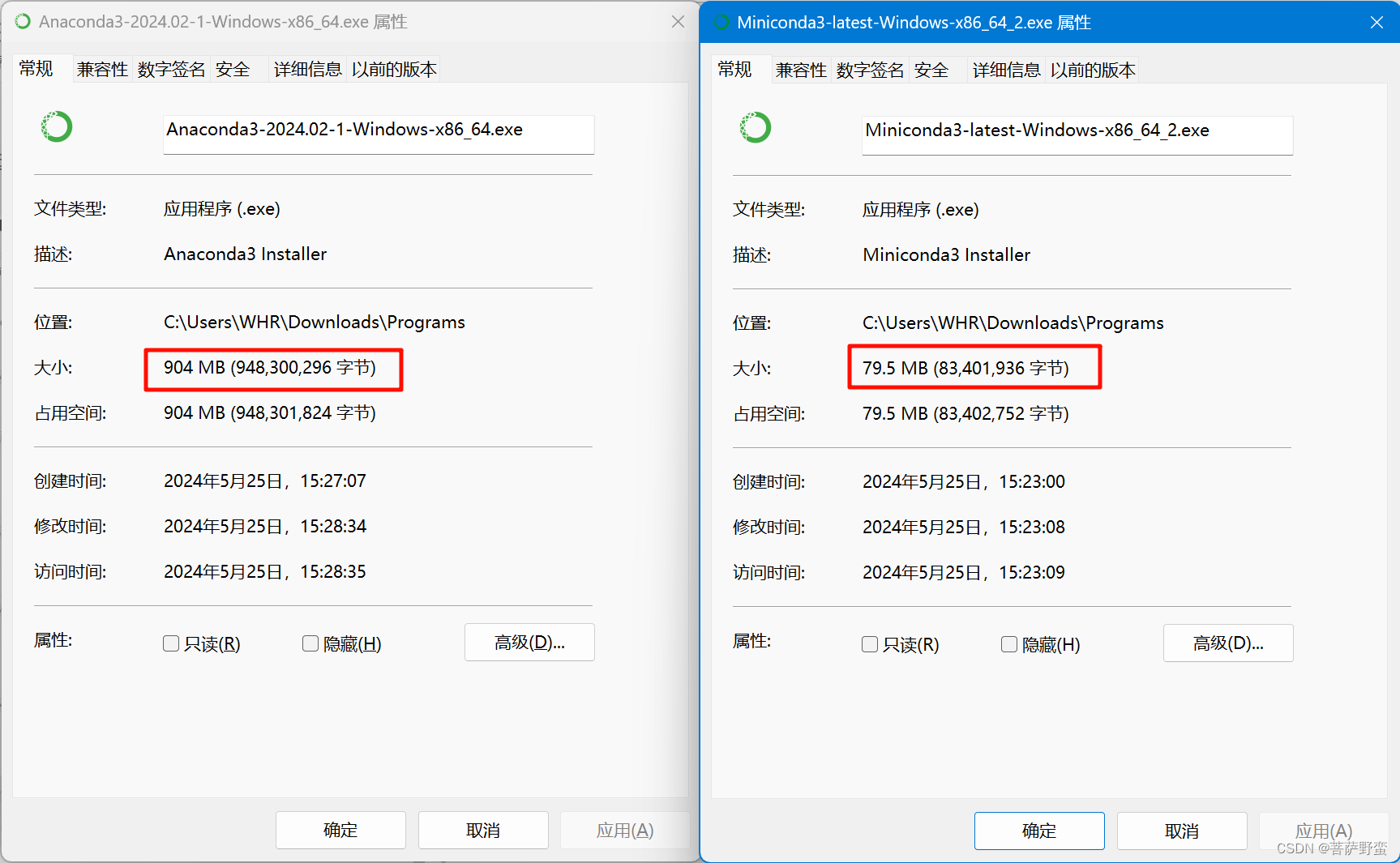Screen dimensions: 1400x863
Task: Click the Anaconda3-2024.02-1 filename field
Action: [379, 134]
